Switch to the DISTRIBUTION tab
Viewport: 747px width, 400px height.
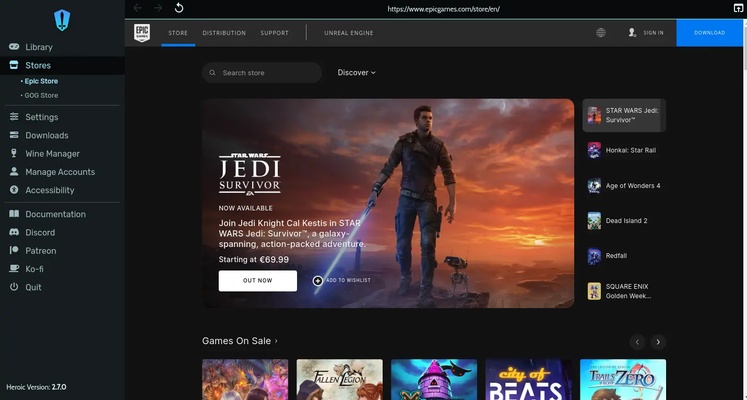pyautogui.click(x=224, y=33)
